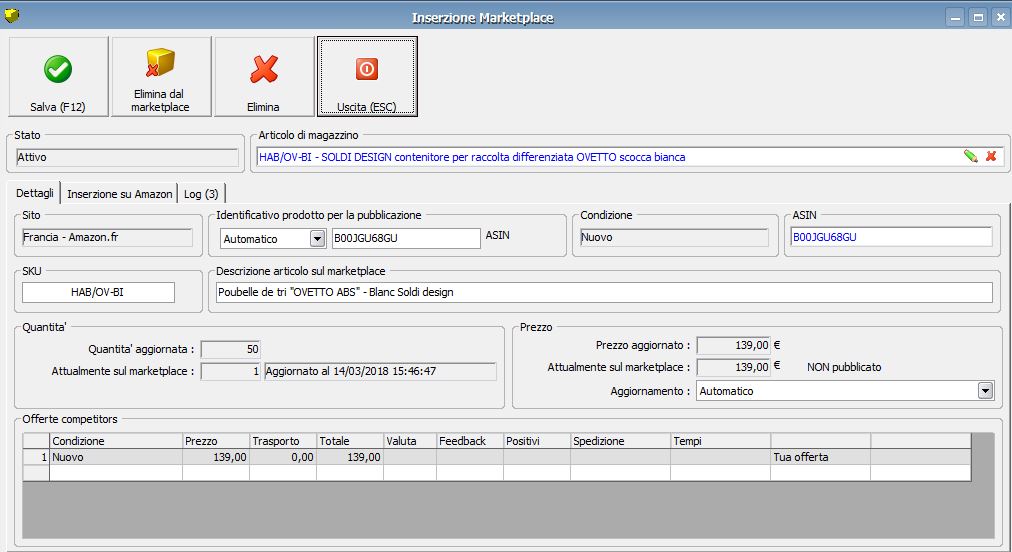Screen dimensions: 1012x552
Task: Click the small red X remove article icon
Action: coord(991,156)
